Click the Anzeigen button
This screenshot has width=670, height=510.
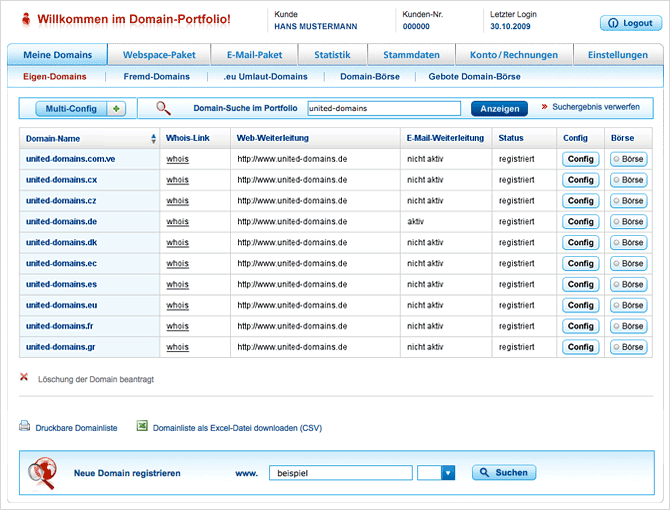coord(499,108)
